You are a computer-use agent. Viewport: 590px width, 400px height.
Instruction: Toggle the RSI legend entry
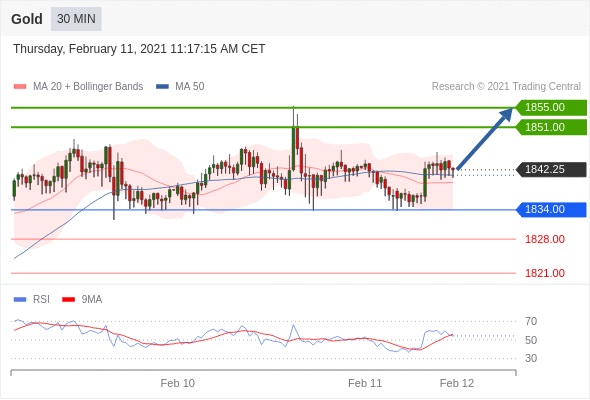tap(31, 300)
